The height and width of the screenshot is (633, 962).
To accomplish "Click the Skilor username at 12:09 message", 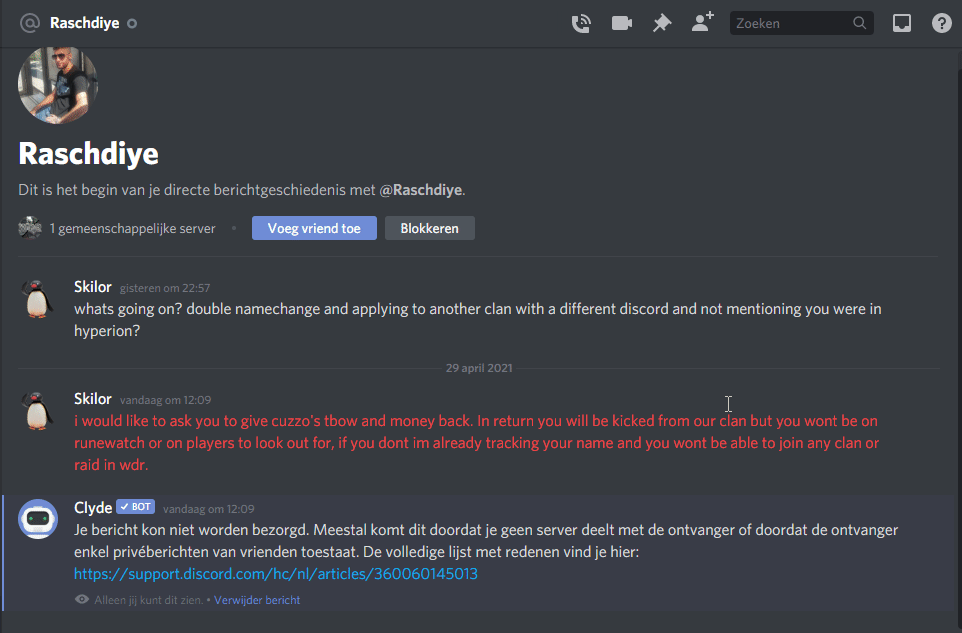I will click(93, 399).
